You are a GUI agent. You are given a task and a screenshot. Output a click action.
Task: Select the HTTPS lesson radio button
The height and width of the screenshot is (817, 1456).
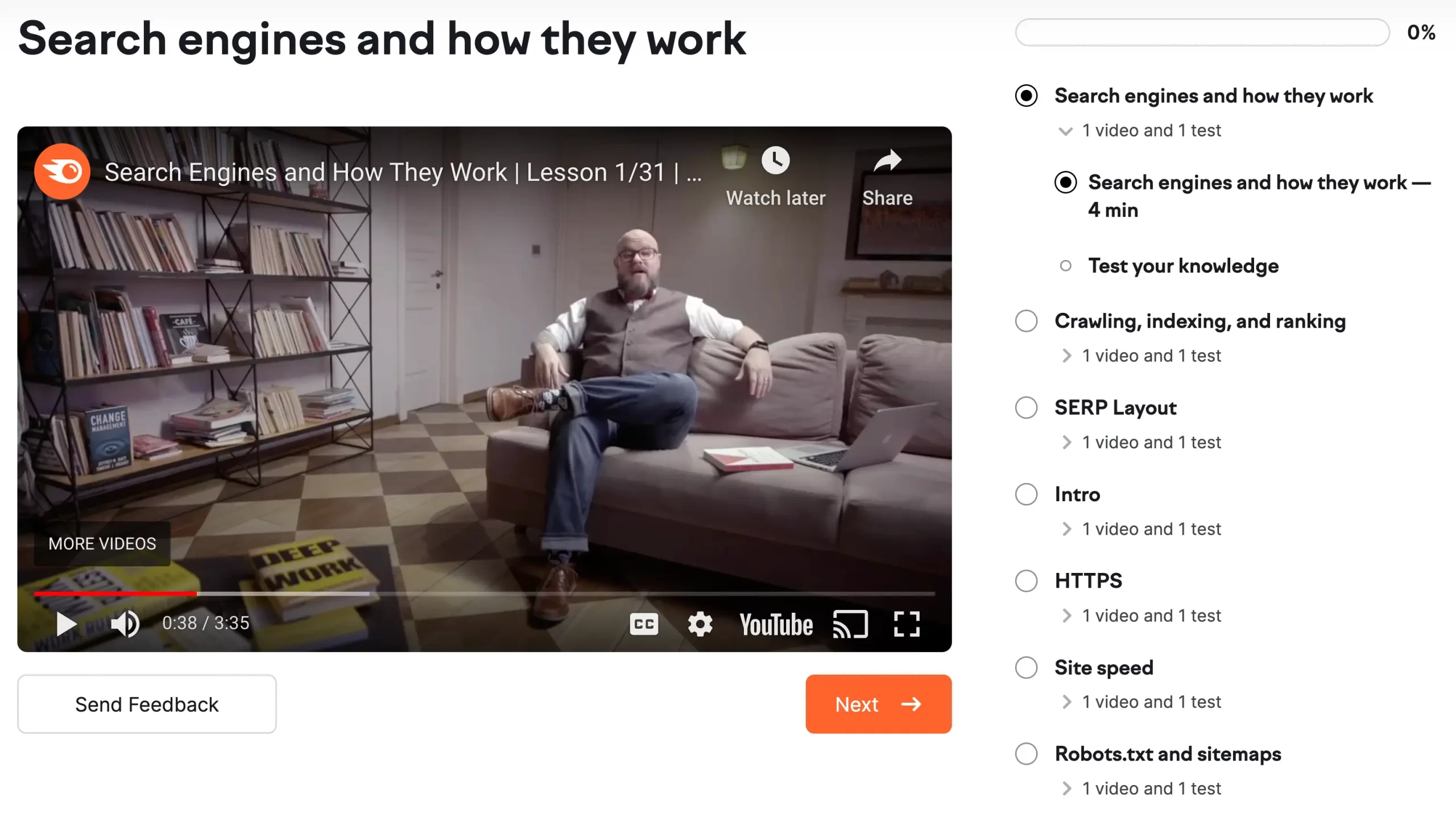pyautogui.click(x=1027, y=581)
